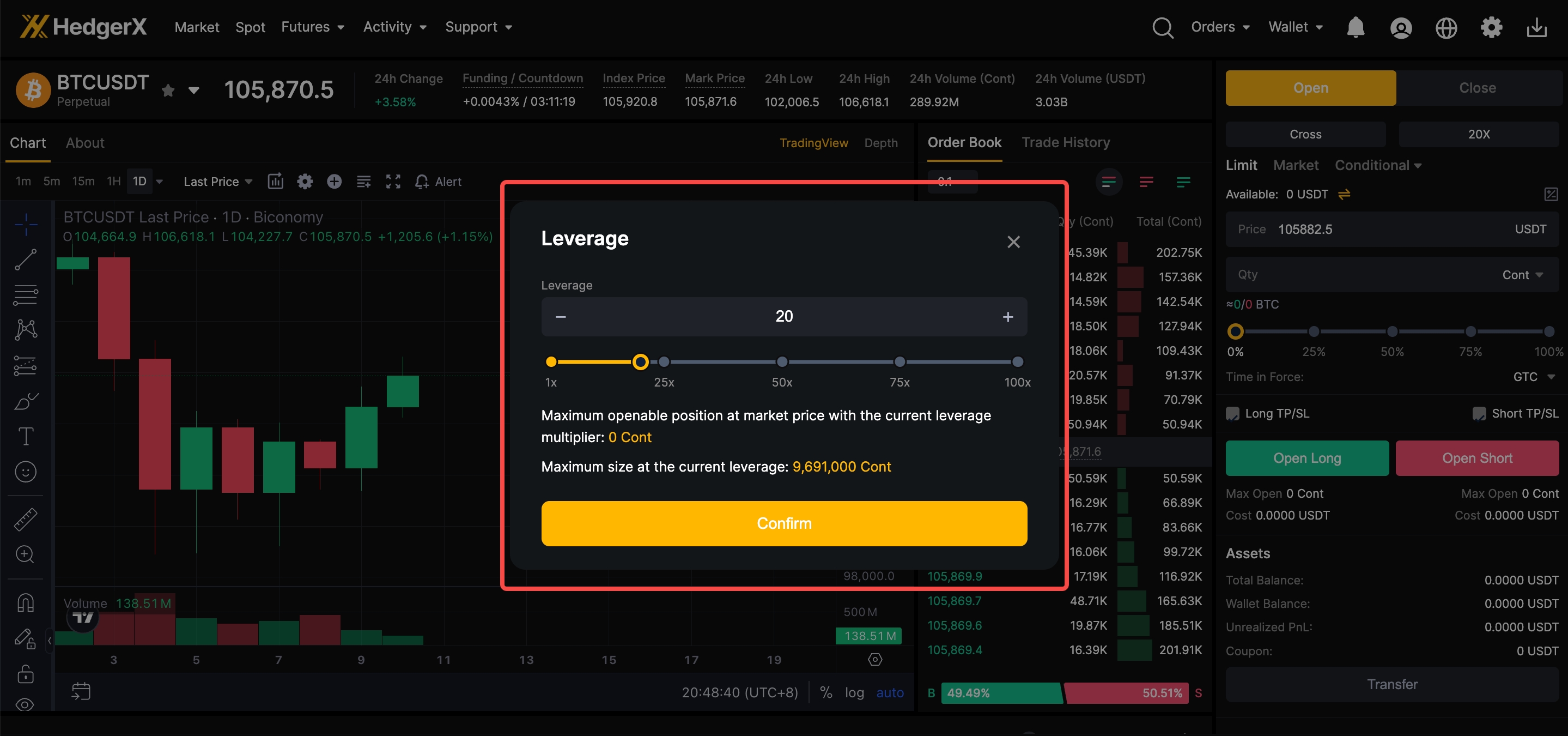Switch to Trade History tab
The height and width of the screenshot is (736, 1568).
[1065, 143]
